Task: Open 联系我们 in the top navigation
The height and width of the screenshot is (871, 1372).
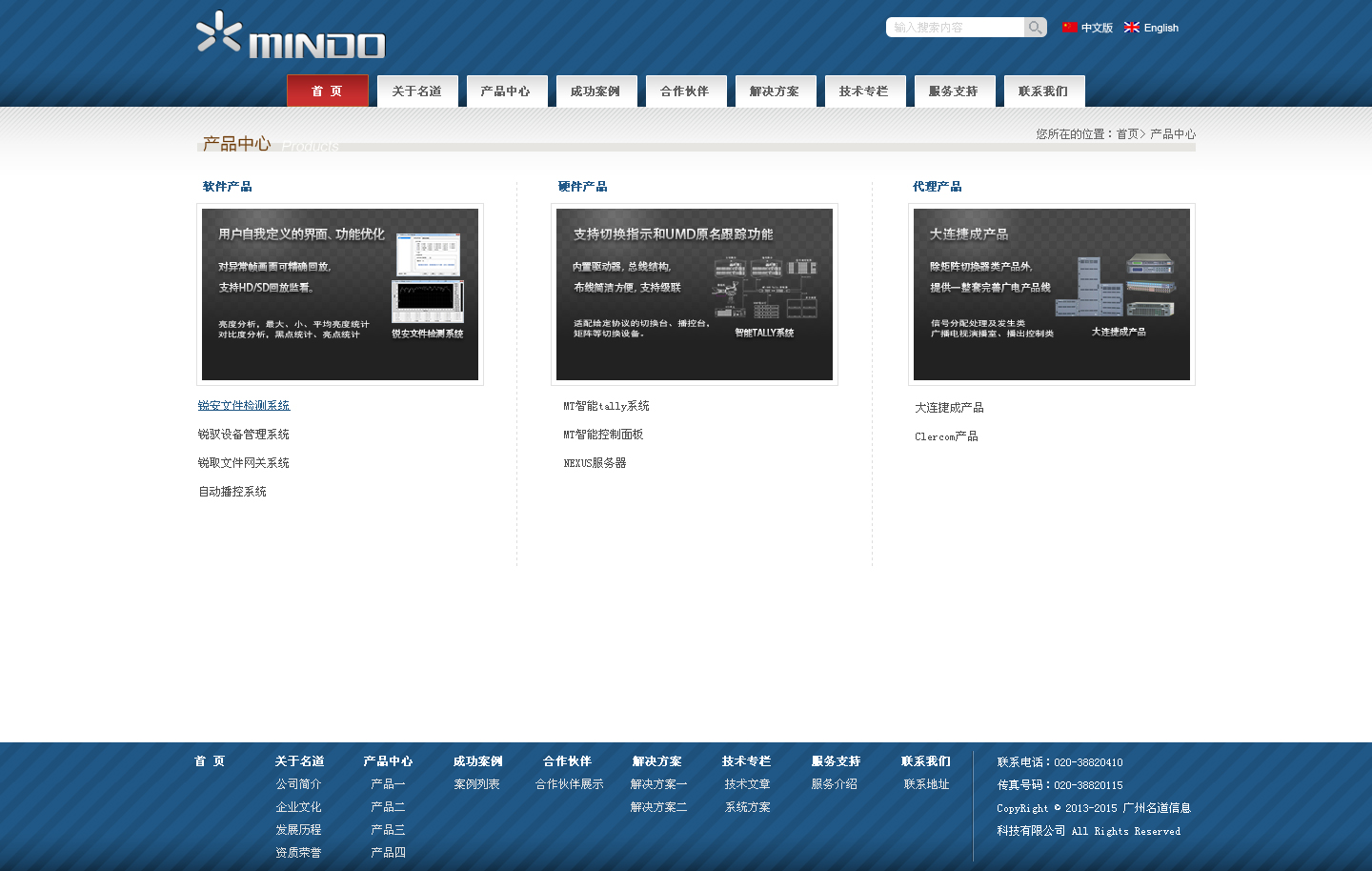Action: tap(1043, 91)
